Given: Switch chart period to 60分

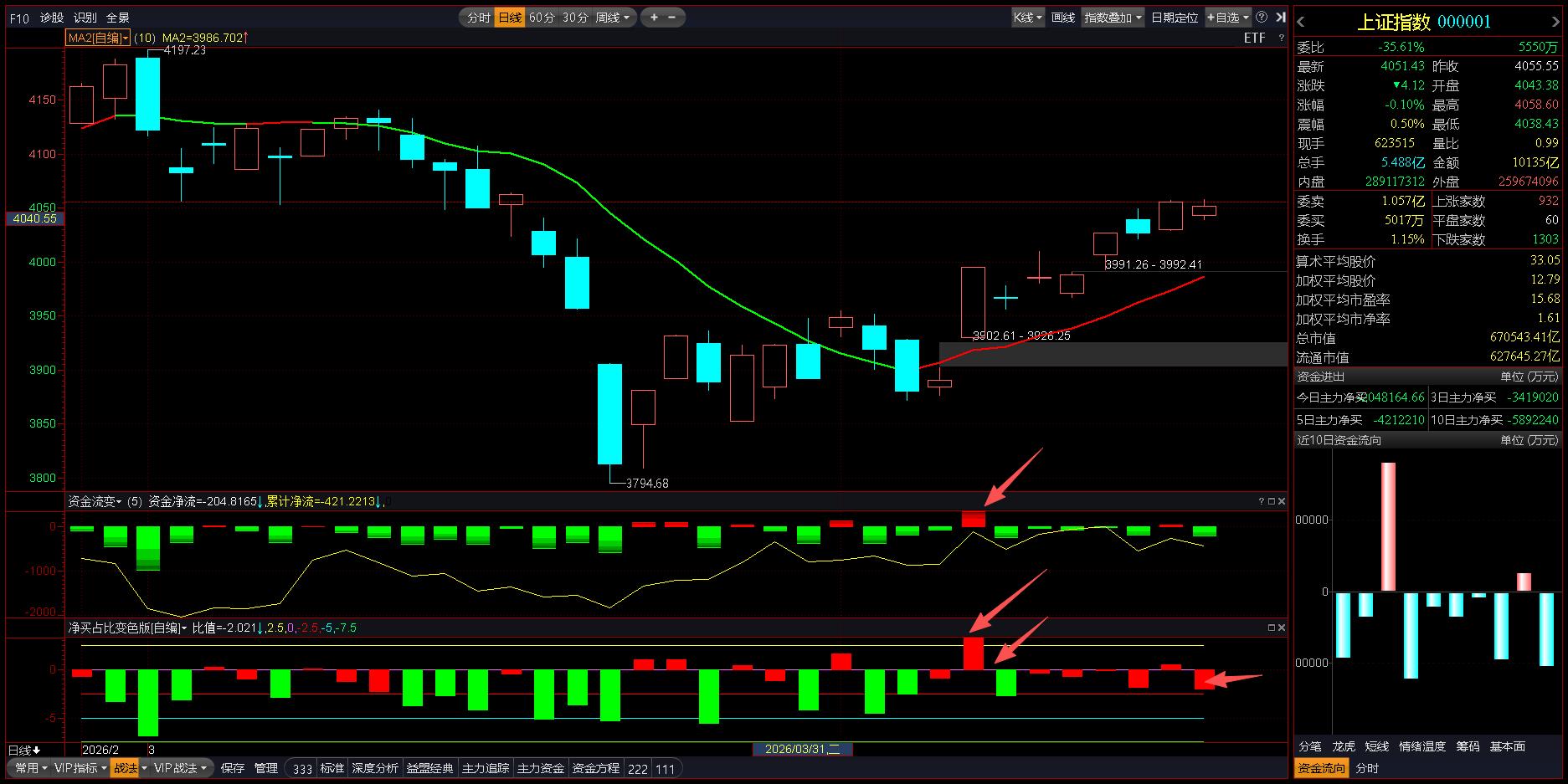Looking at the screenshot, I should [542, 18].
